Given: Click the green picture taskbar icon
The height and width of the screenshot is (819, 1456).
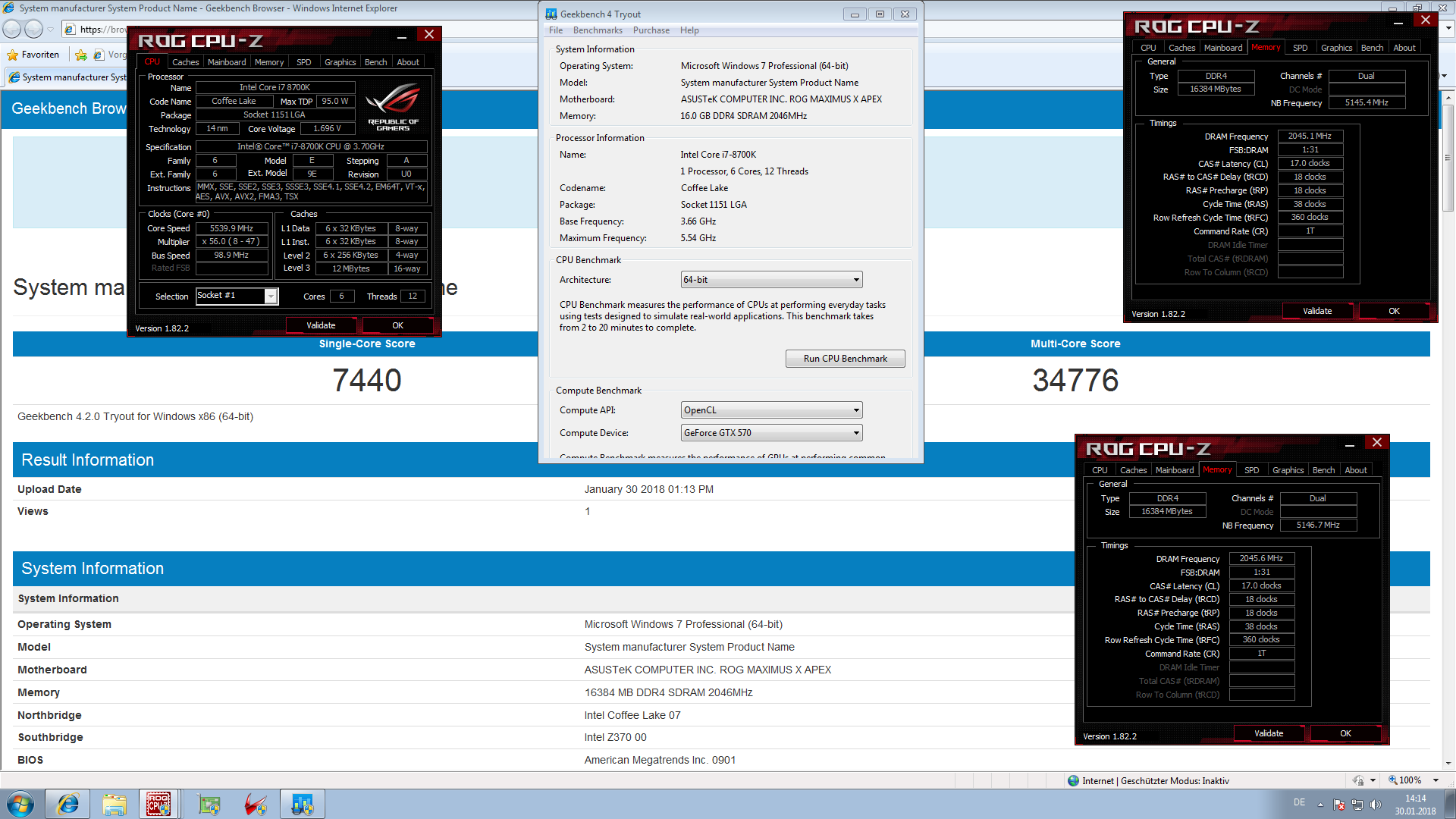Looking at the screenshot, I should click(209, 804).
